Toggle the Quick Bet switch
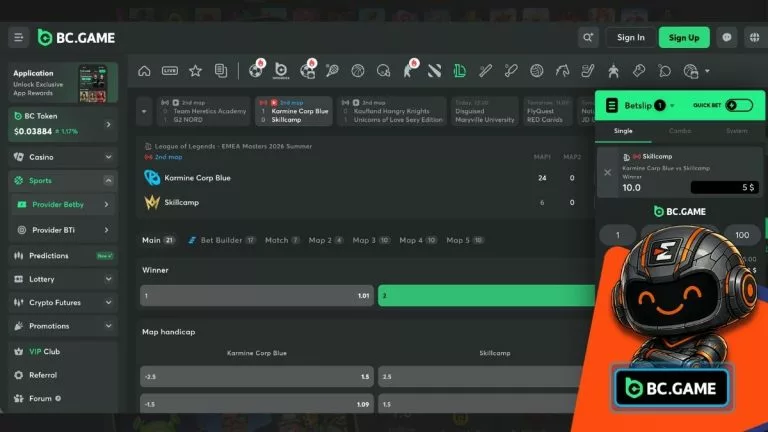The image size is (768, 432). tap(739, 105)
